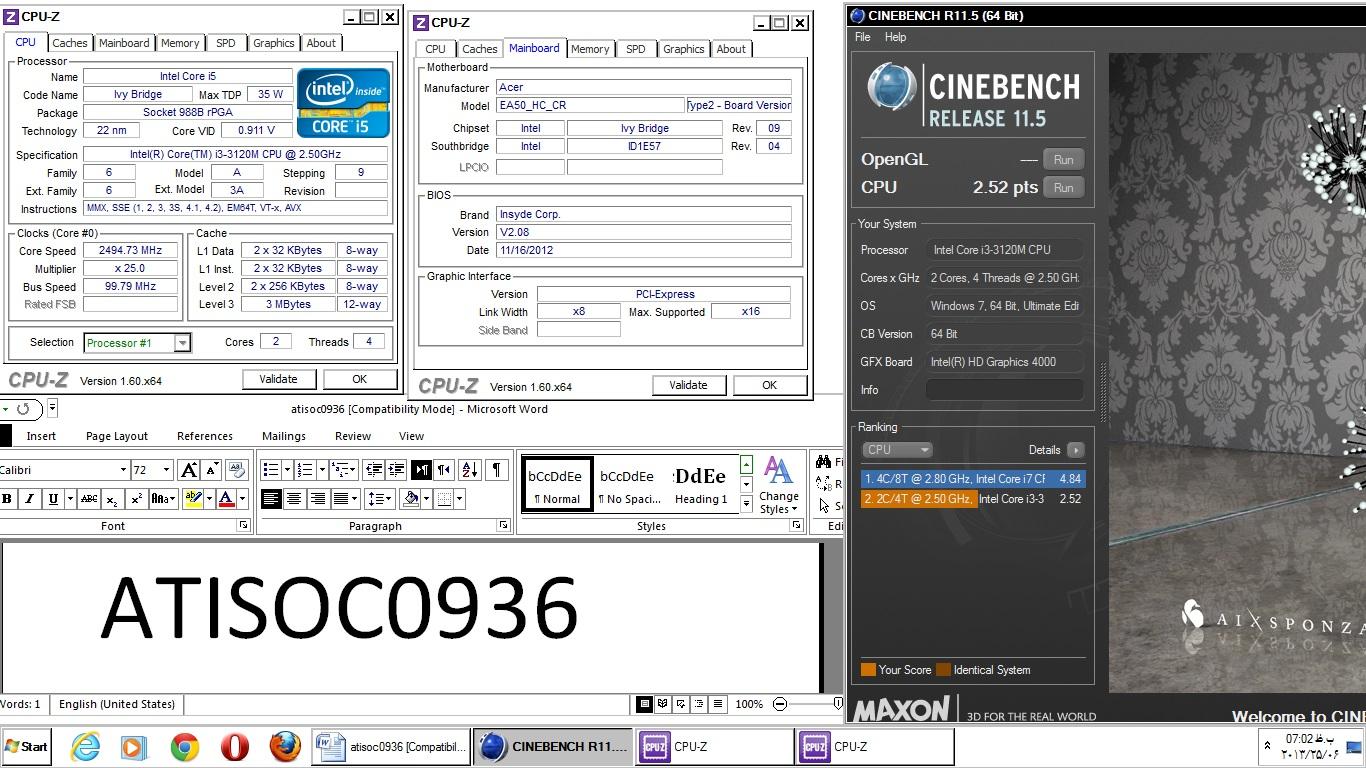The height and width of the screenshot is (768, 1366).
Task: Open Google Chrome from the taskbar
Action: click(x=184, y=747)
